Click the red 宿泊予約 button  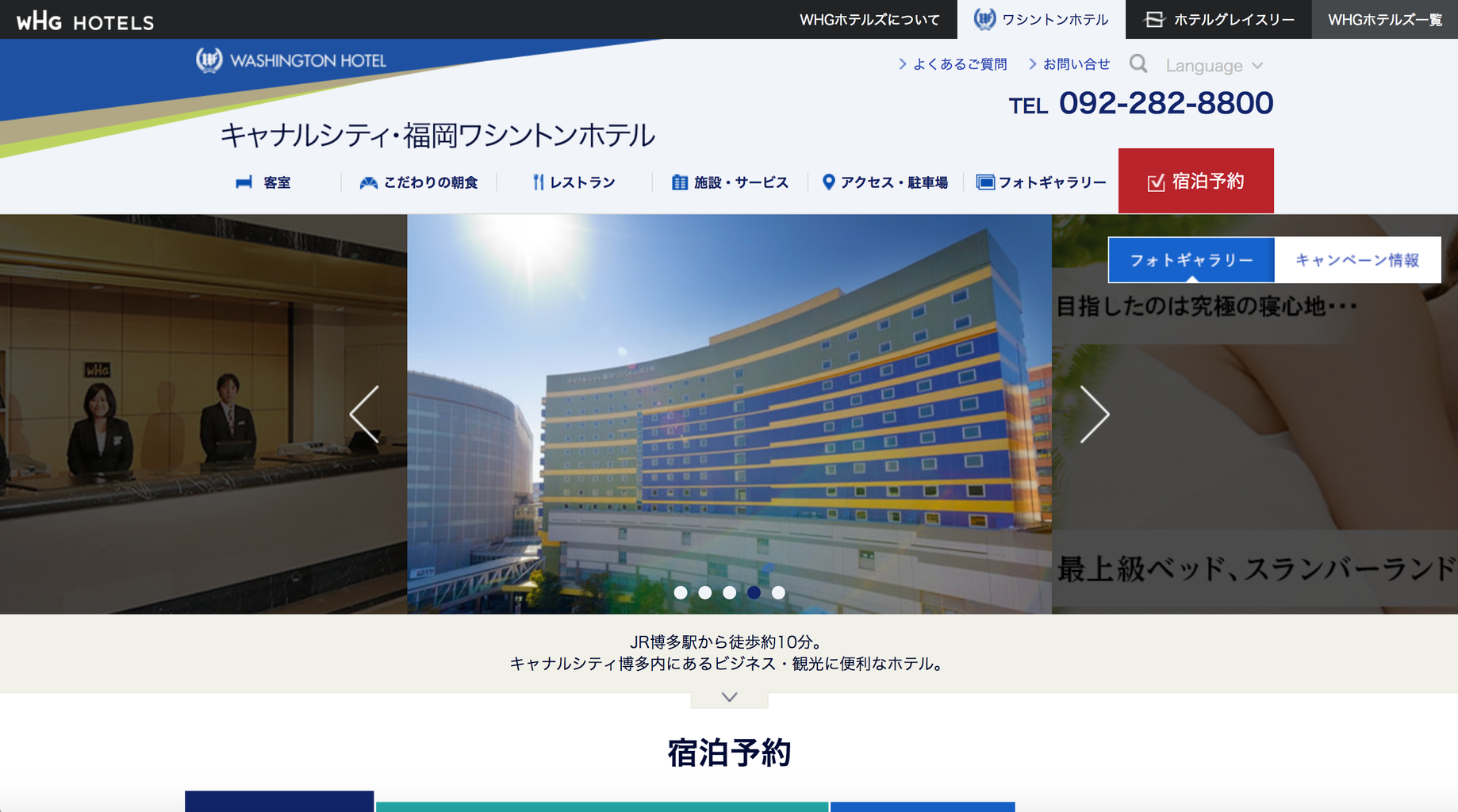pos(1196,181)
